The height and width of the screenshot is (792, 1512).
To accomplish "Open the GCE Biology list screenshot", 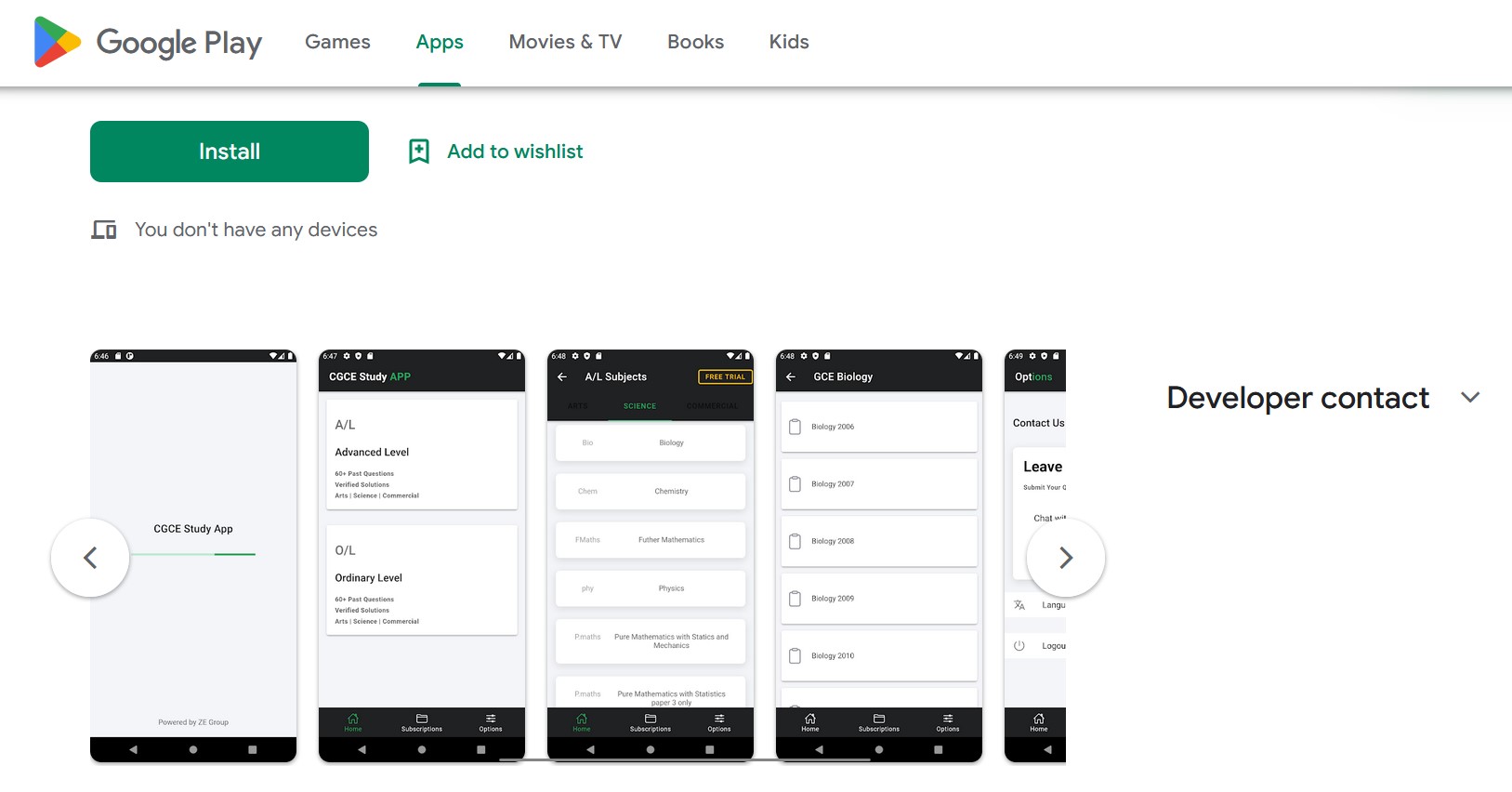I will click(x=879, y=556).
